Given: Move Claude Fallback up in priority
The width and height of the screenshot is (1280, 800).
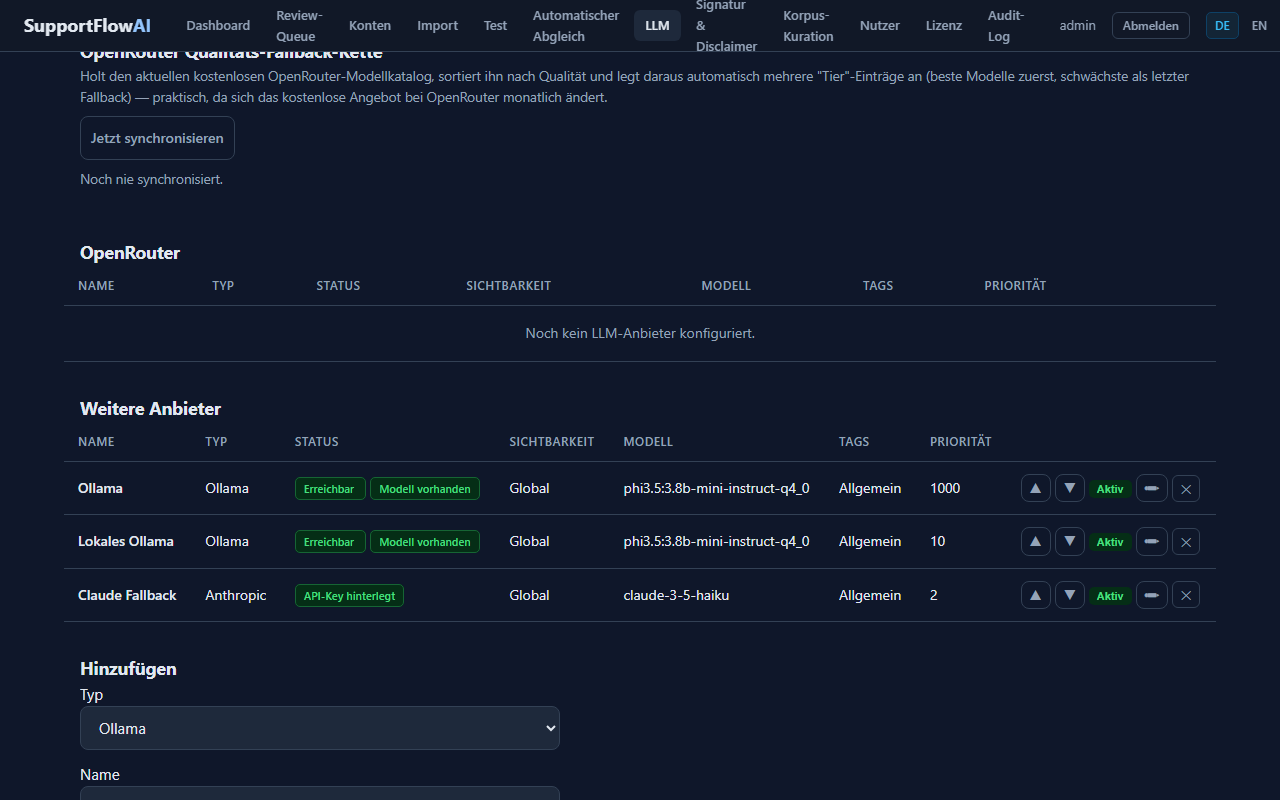Looking at the screenshot, I should click(1035, 595).
